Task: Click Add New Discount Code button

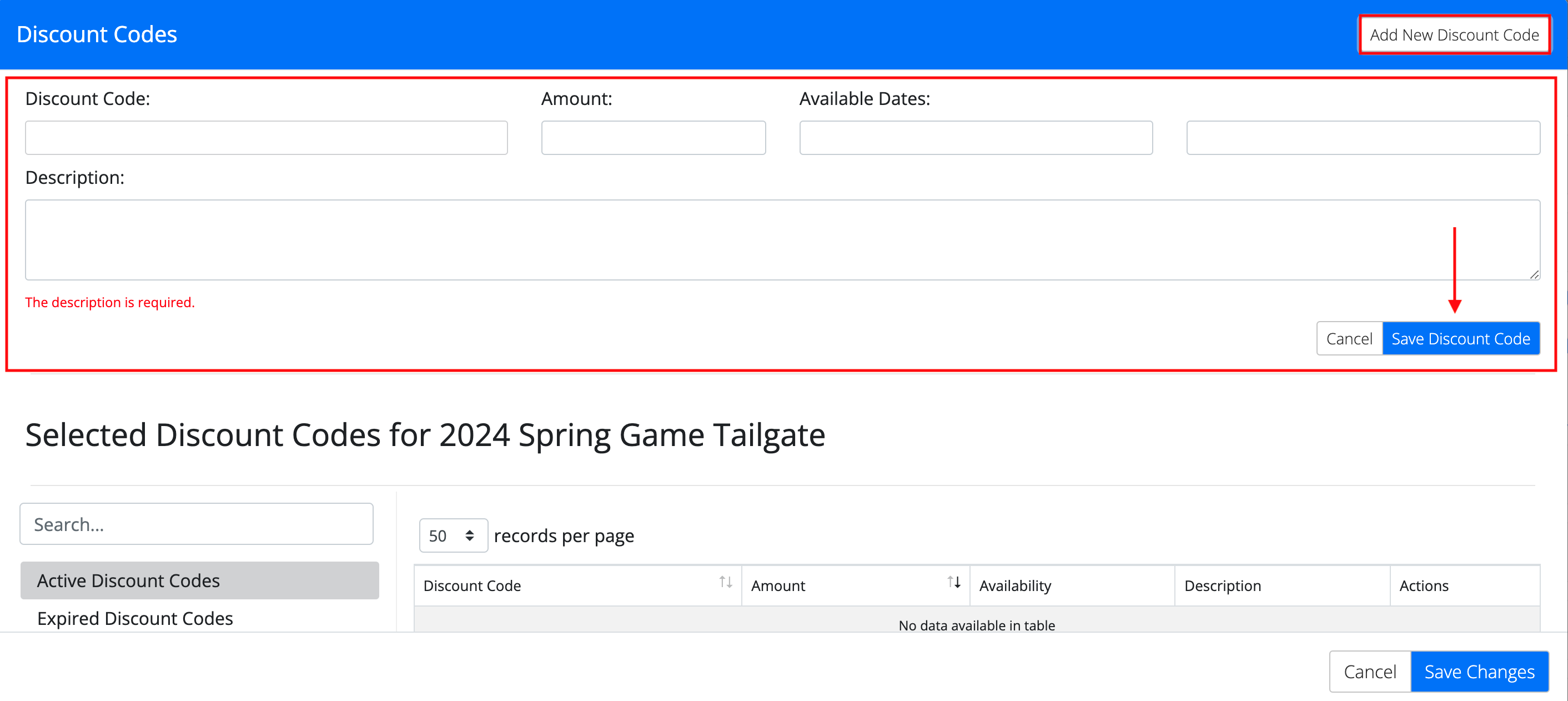Action: (x=1454, y=34)
